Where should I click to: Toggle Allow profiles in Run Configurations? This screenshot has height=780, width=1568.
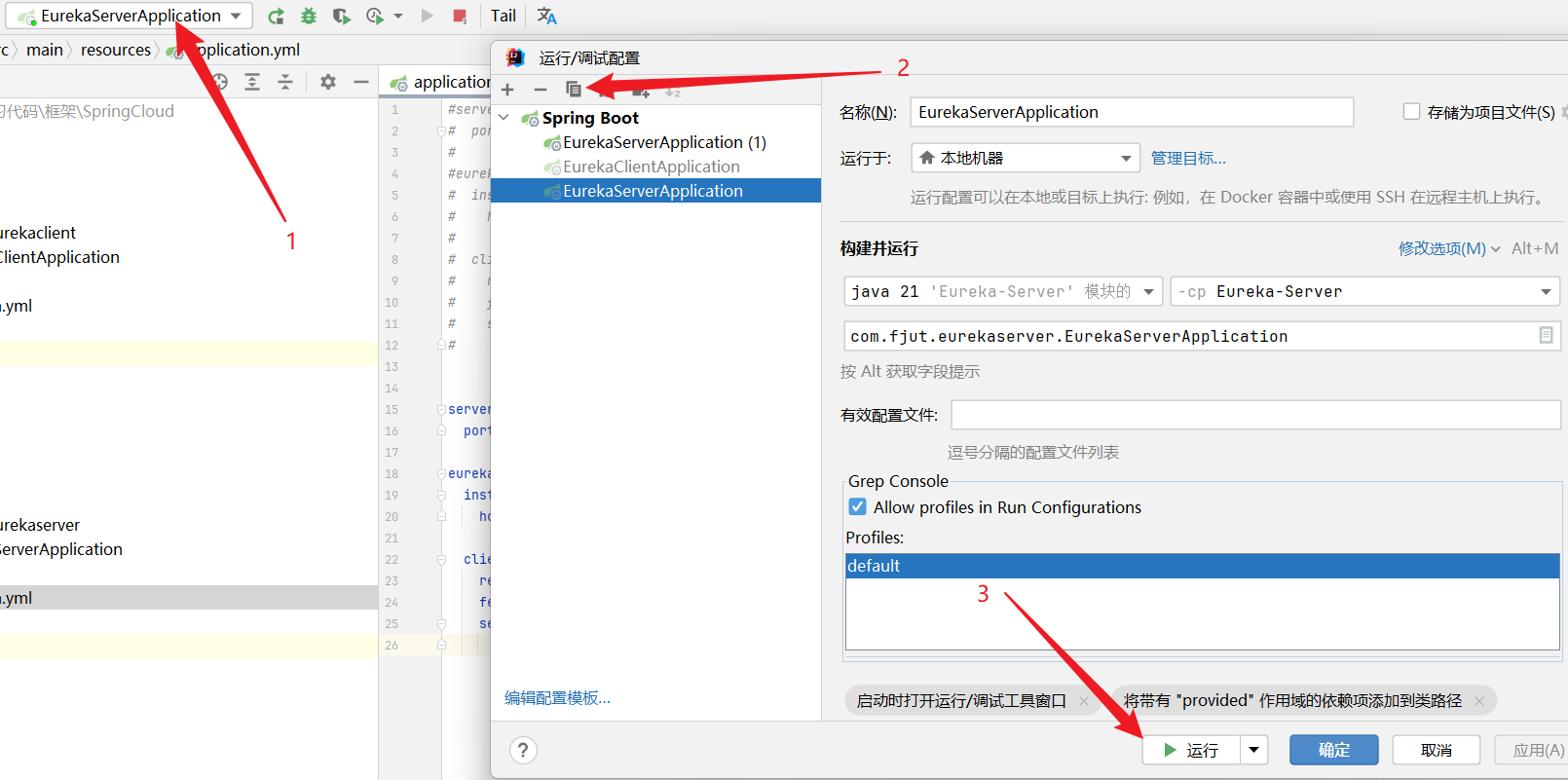click(x=858, y=507)
